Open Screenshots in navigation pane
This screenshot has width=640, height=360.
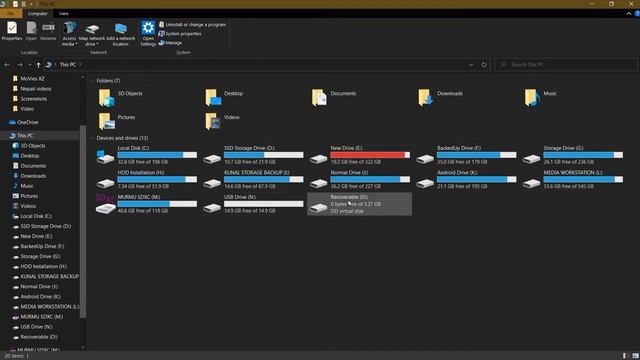point(33,99)
